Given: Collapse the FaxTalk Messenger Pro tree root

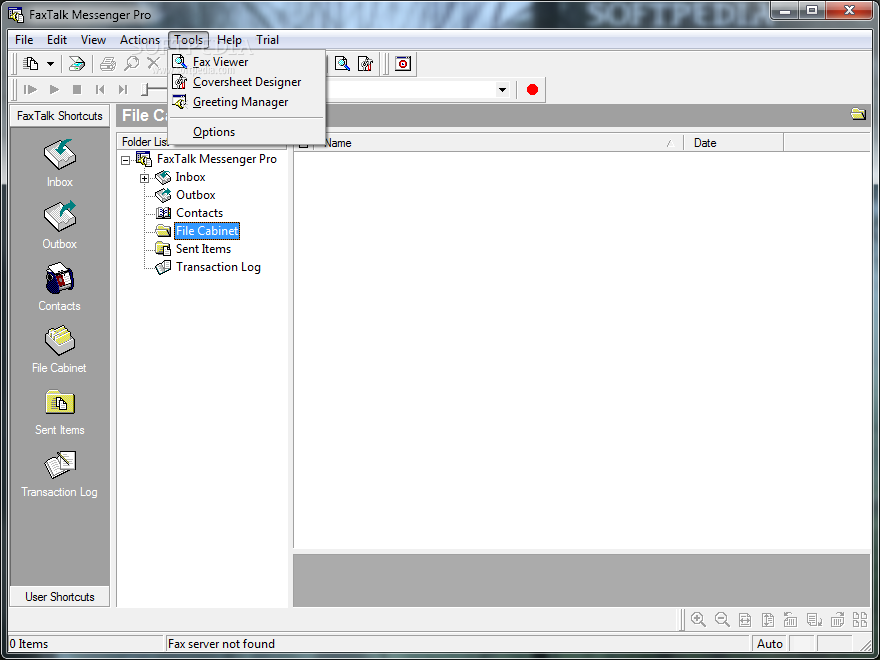Looking at the screenshot, I should pyautogui.click(x=126, y=161).
